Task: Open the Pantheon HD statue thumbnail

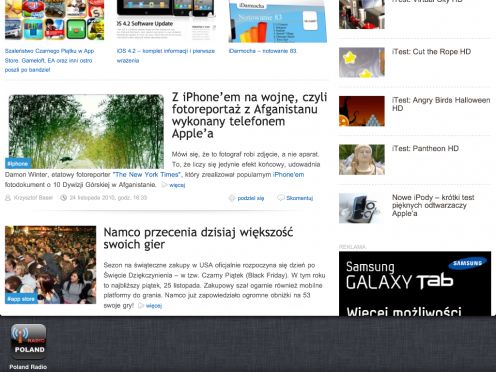Action: [362, 159]
